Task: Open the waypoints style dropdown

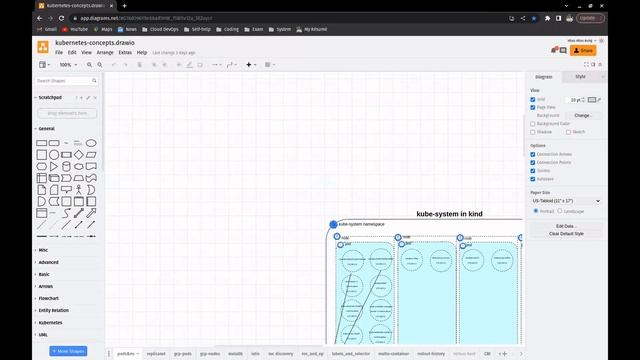Action: (x=231, y=64)
